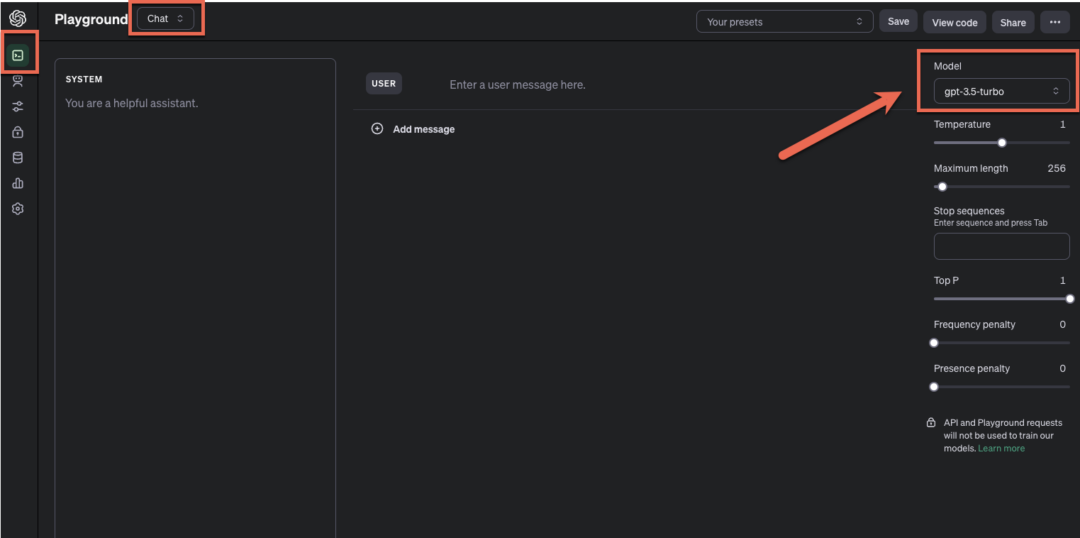Open the Usage bar chart icon
Image resolution: width=1080 pixels, height=538 pixels.
17,184
